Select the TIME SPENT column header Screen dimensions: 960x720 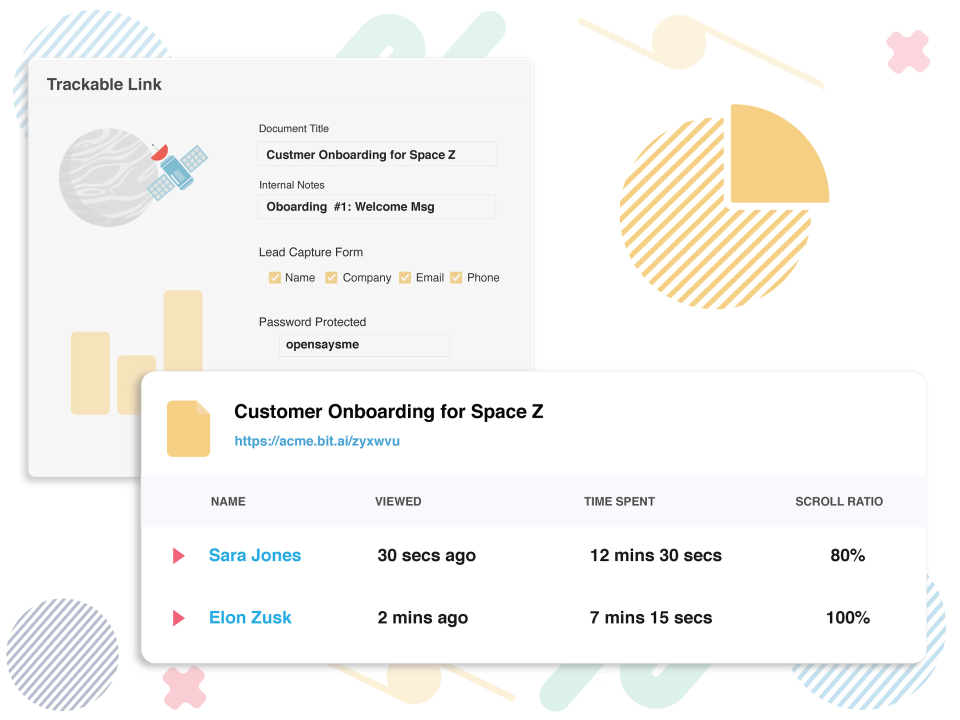(x=617, y=501)
